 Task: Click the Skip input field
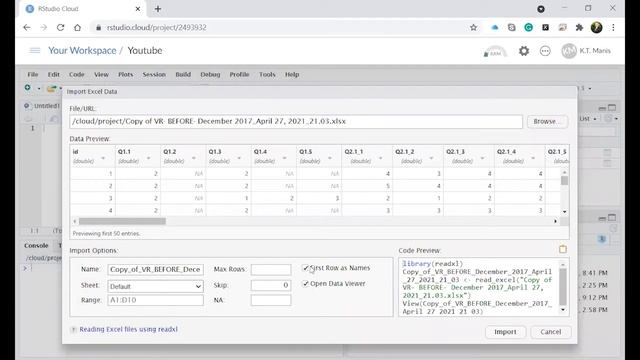click(271, 285)
